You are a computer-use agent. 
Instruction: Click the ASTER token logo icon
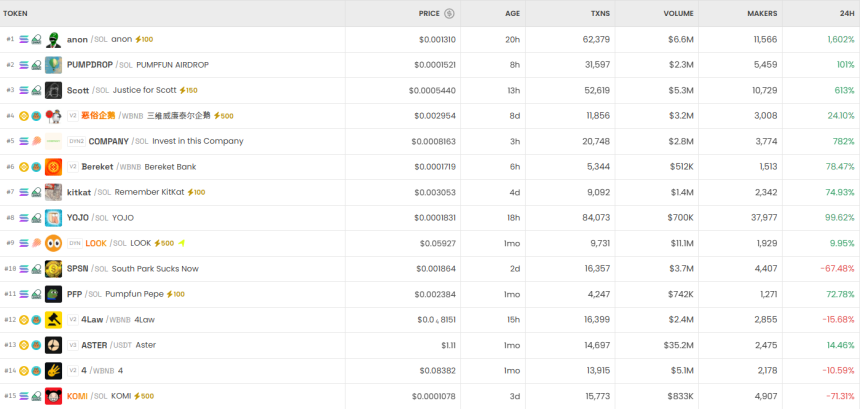pyautogui.click(x=53, y=345)
